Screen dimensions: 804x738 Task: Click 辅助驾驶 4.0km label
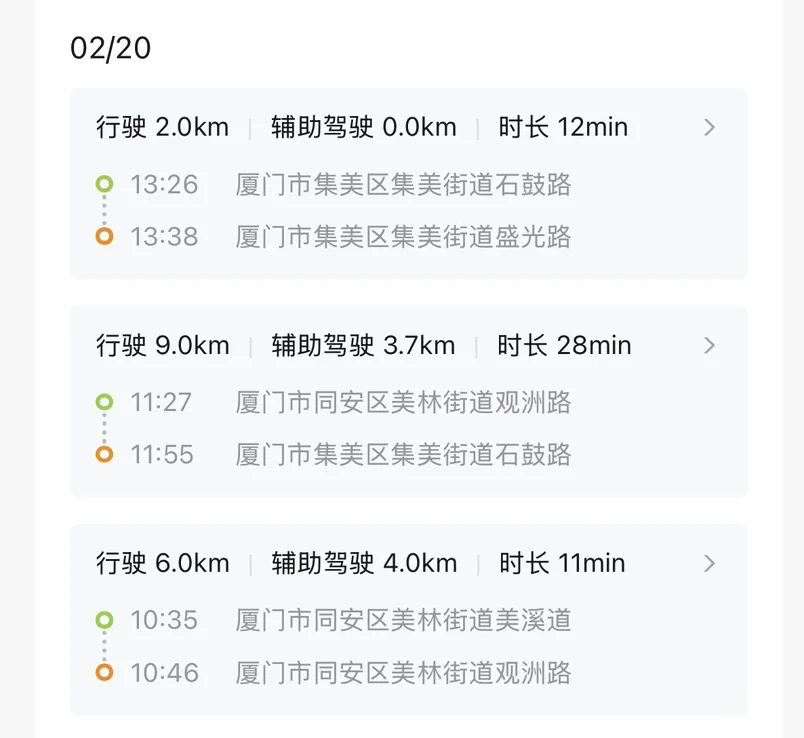coord(364,564)
